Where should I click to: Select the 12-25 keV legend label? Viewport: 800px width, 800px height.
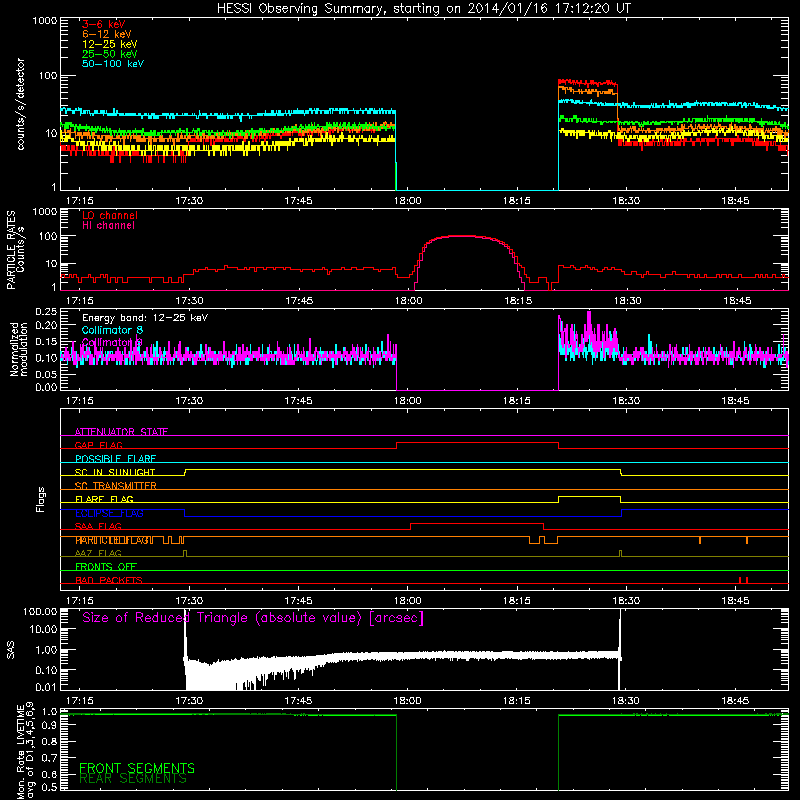(x=110, y=44)
